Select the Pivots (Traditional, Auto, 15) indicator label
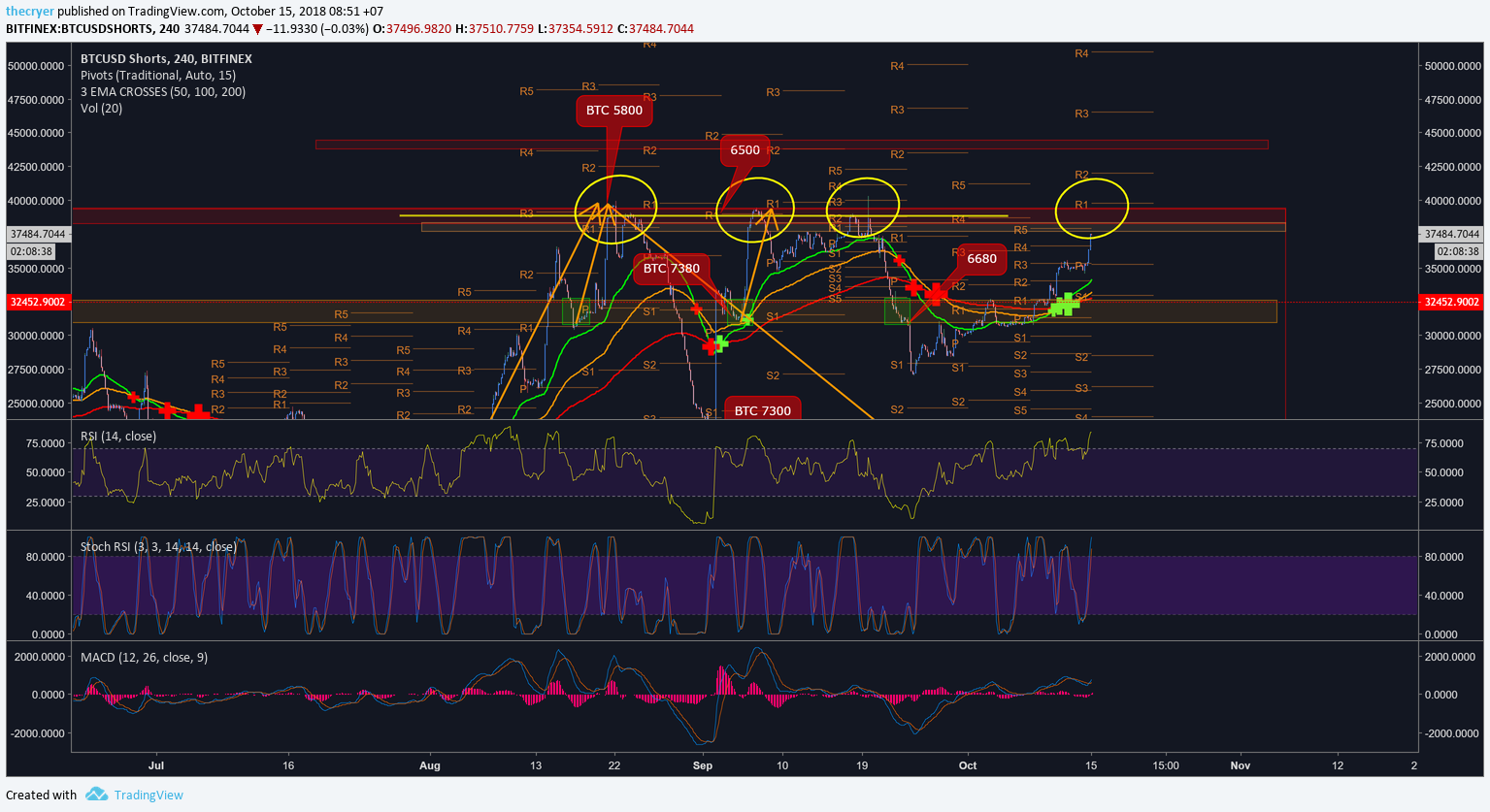Image resolution: width=1490 pixels, height=812 pixels. pos(158,76)
